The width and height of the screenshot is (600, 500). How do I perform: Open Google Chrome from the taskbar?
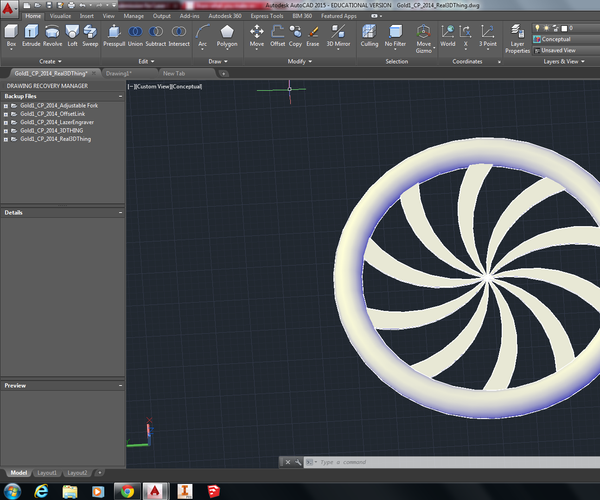[126, 490]
